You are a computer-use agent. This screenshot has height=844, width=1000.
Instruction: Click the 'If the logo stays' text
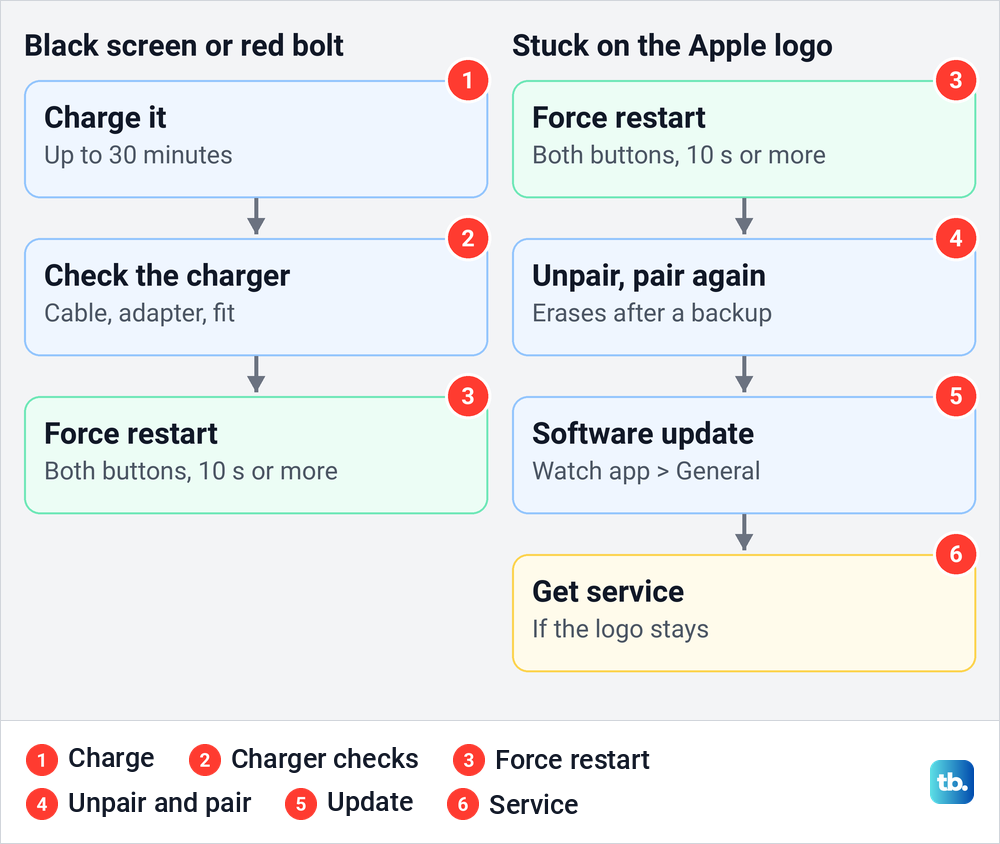click(620, 629)
